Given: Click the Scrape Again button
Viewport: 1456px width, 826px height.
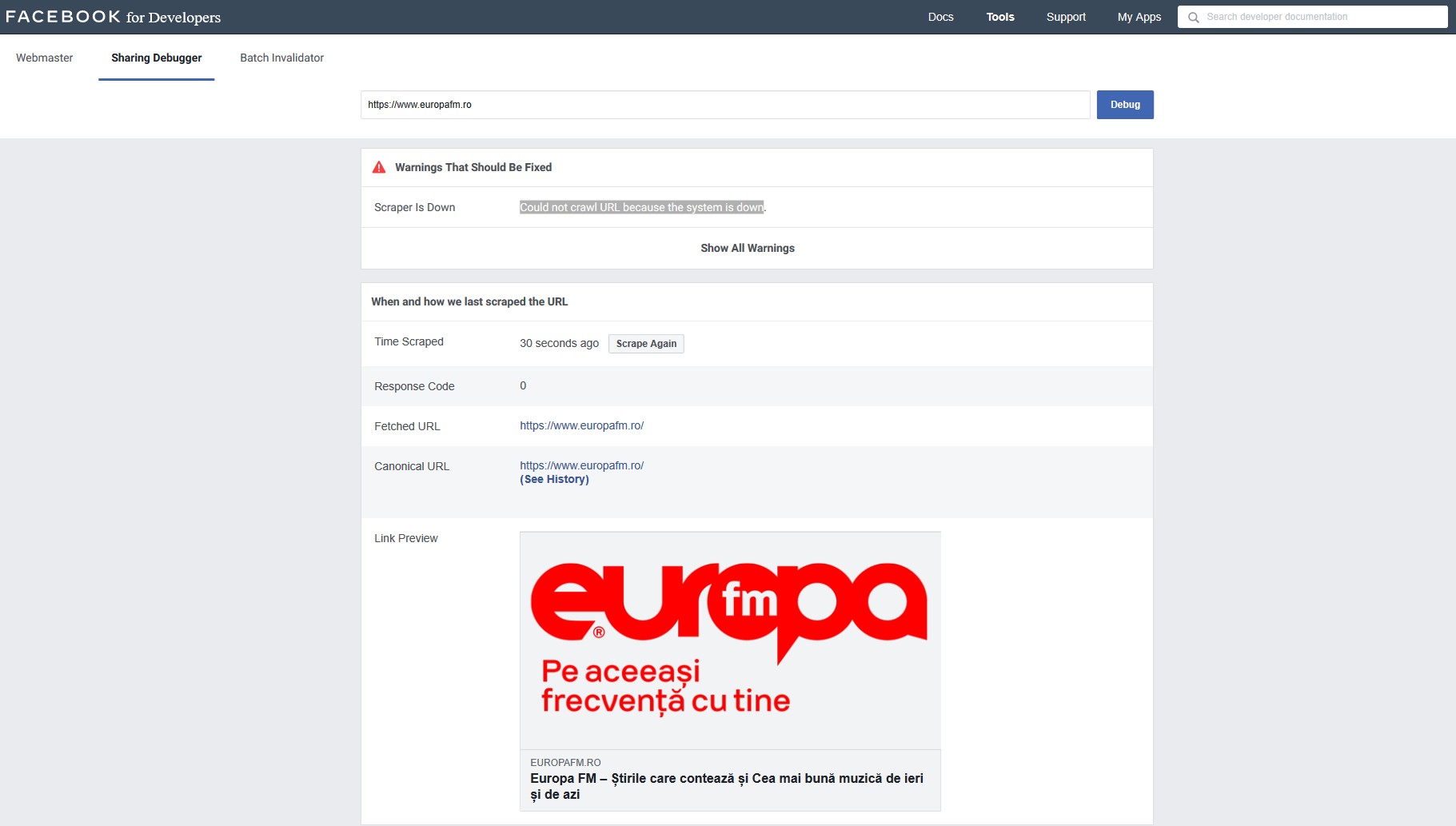Looking at the screenshot, I should pyautogui.click(x=646, y=344).
